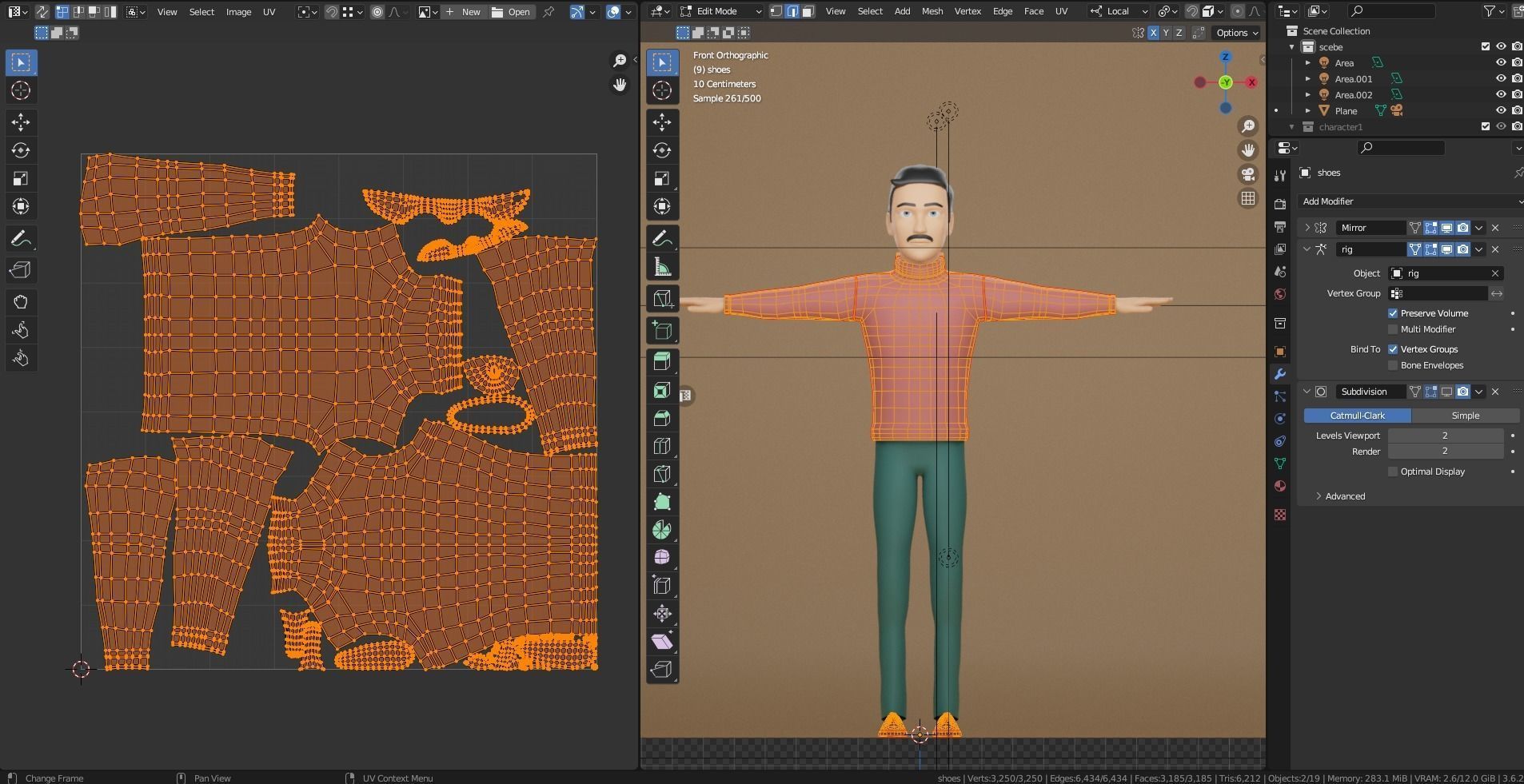Select the Bevel tool
The image size is (1524, 784).
click(x=662, y=418)
